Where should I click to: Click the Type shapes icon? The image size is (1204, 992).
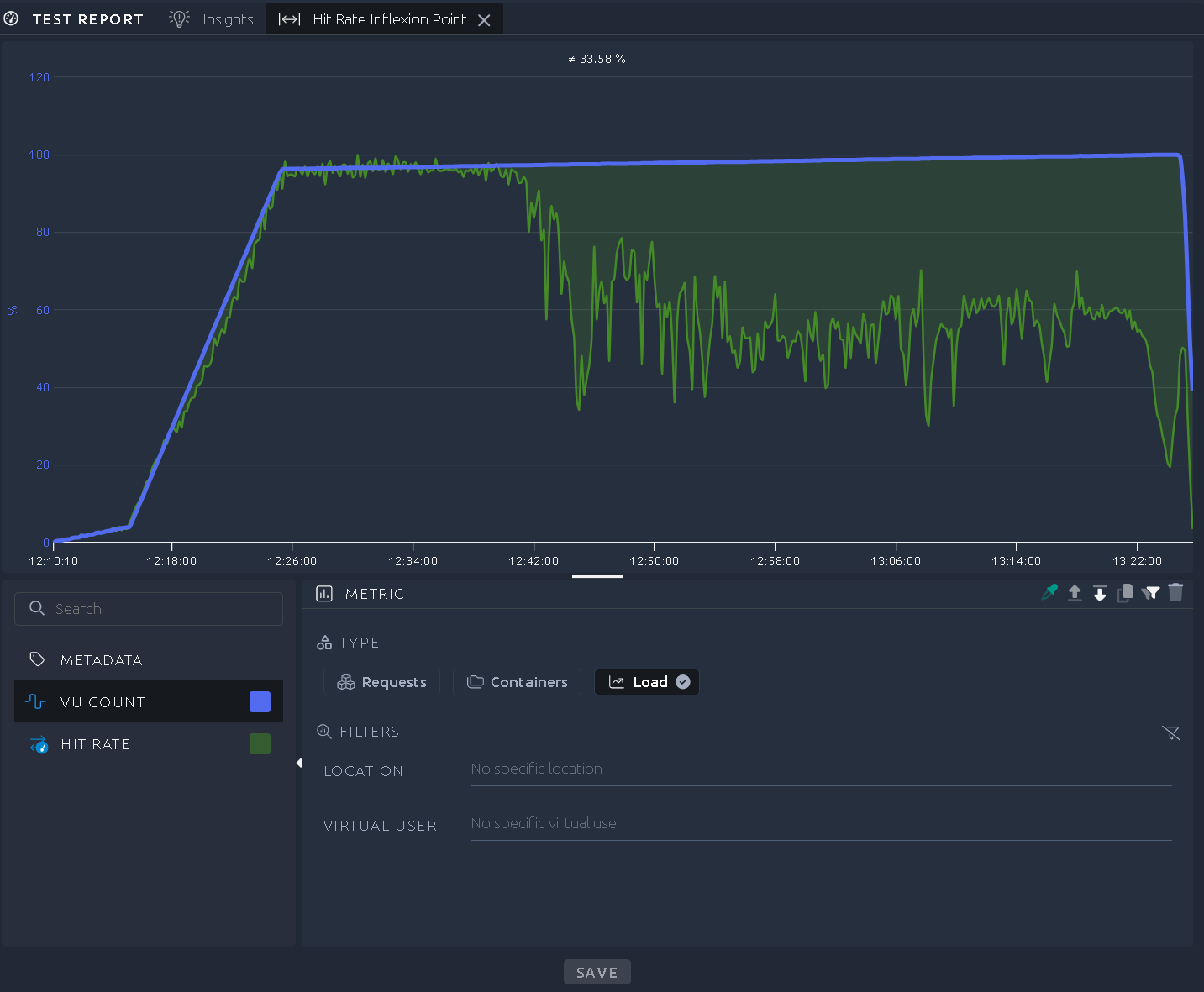click(324, 643)
